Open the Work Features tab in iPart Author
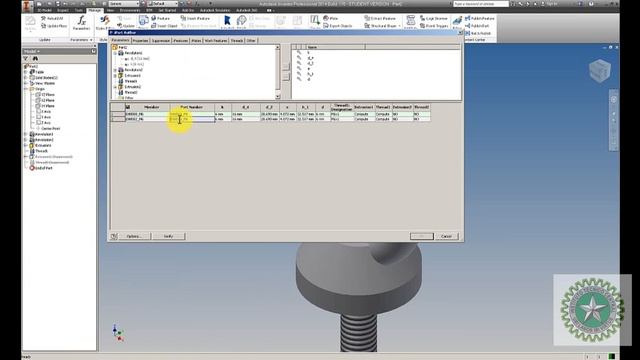 coord(216,41)
